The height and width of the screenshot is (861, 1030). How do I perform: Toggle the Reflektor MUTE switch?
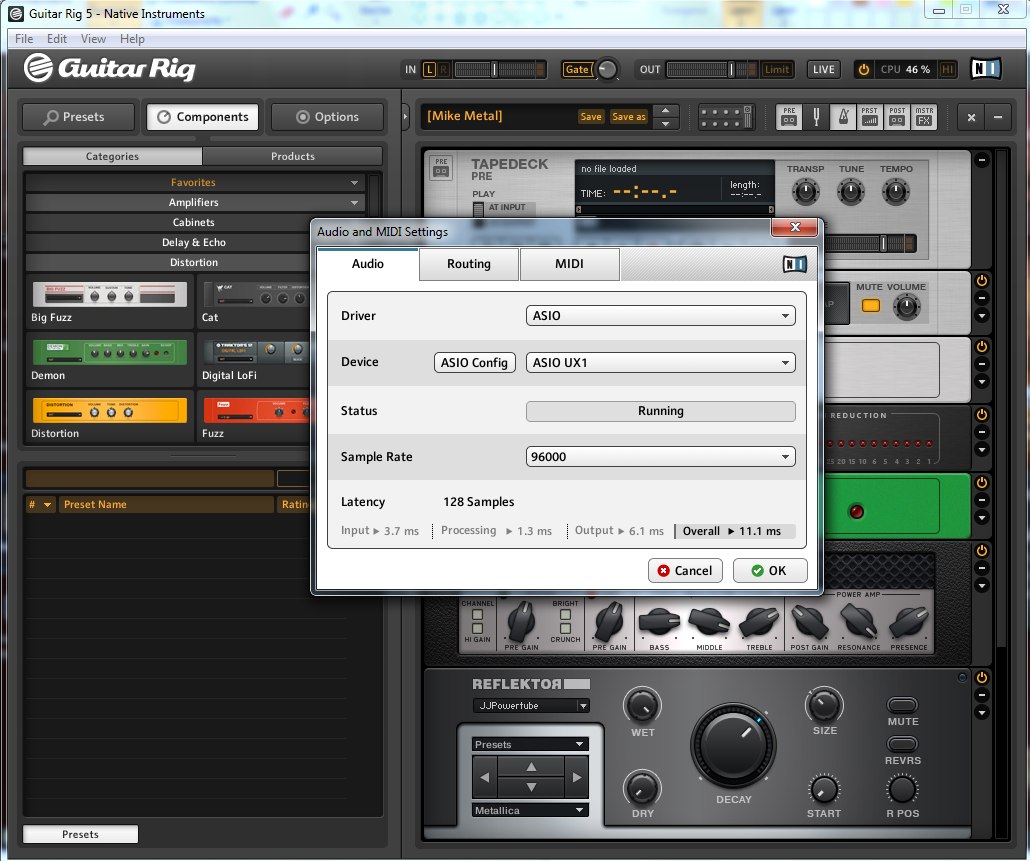[902, 705]
